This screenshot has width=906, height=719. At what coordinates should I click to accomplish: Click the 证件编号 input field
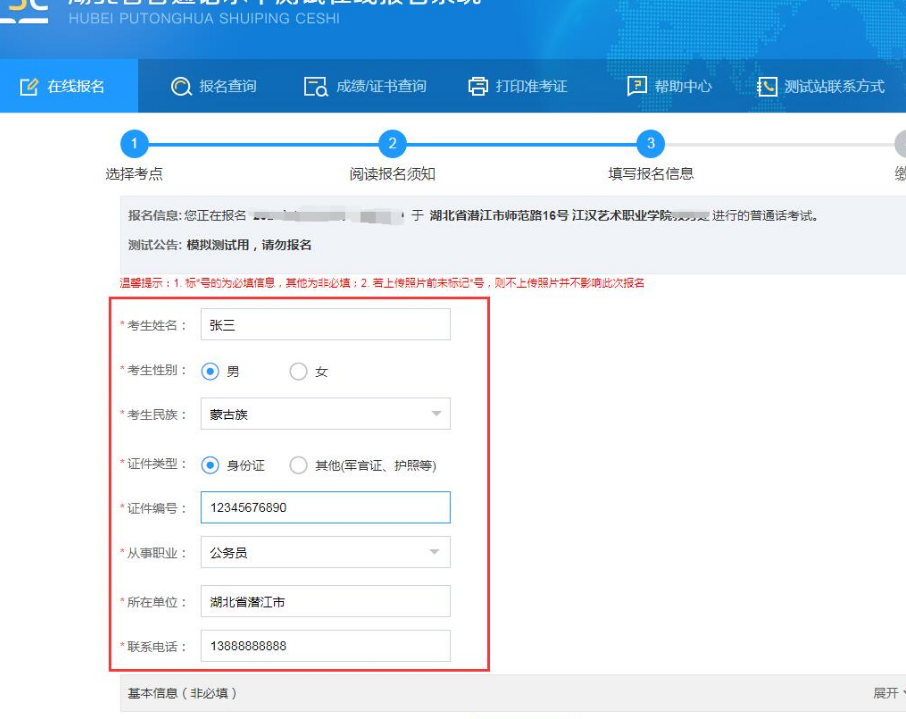click(325, 507)
